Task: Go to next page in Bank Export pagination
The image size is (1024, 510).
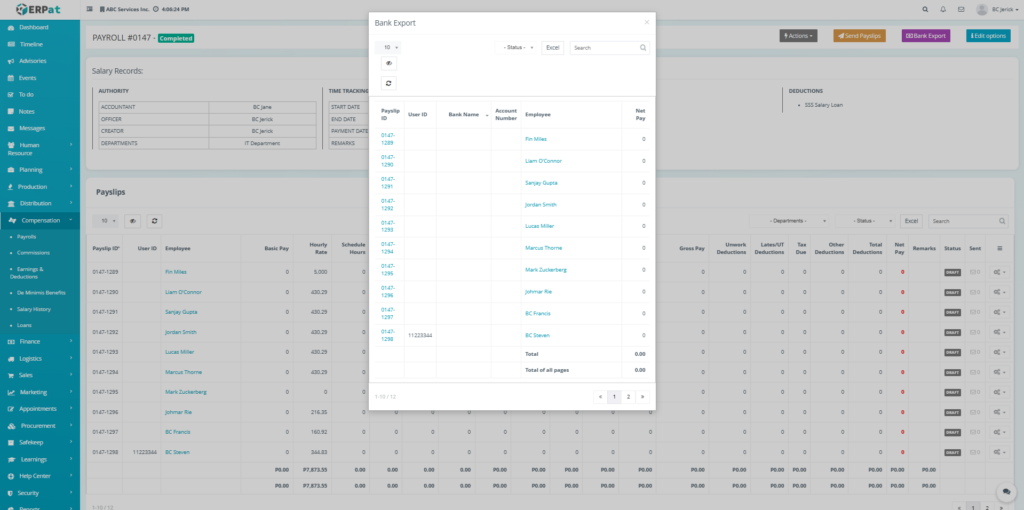Action: [x=642, y=397]
